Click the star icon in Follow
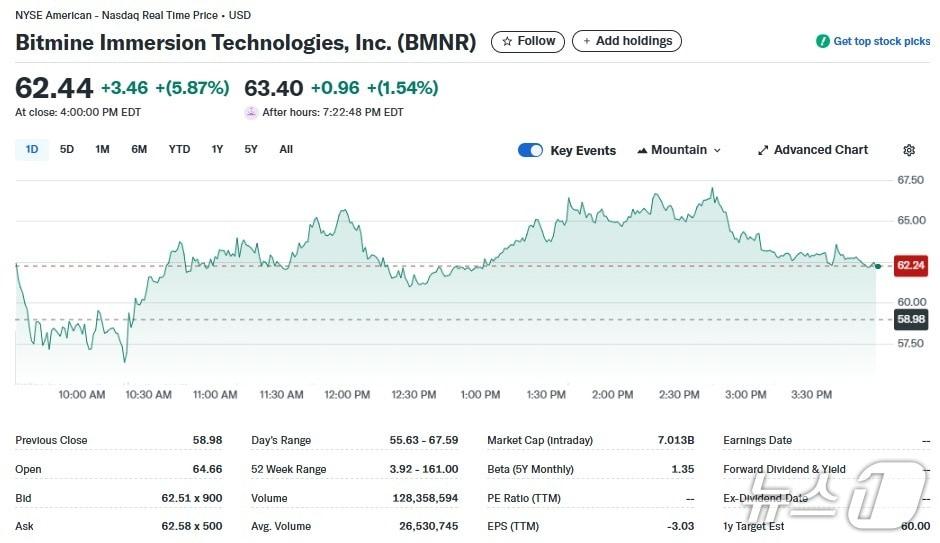The image size is (940, 543). click(x=507, y=41)
